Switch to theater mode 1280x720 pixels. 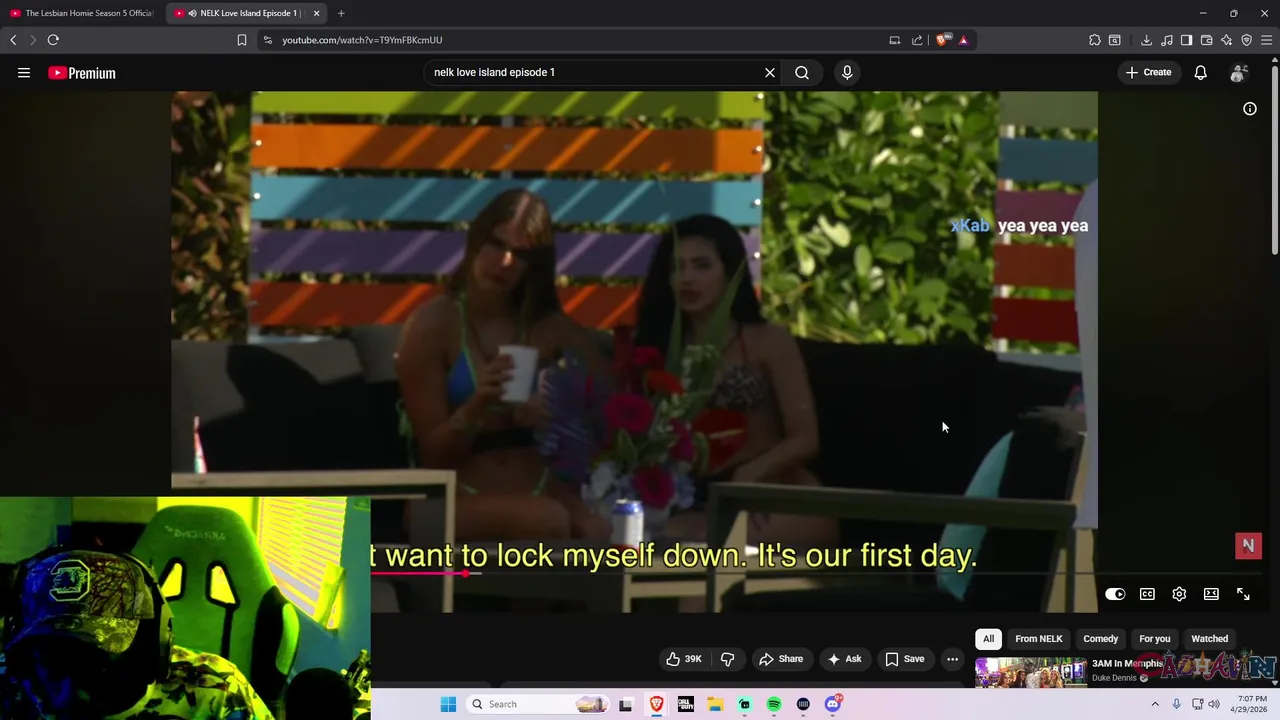click(1211, 594)
